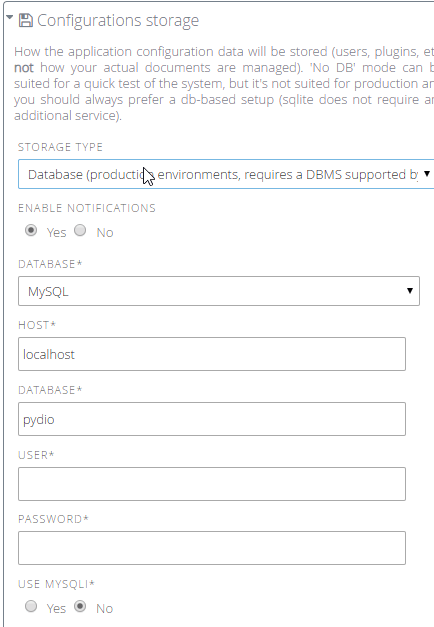Click the PASSWORD* field label
This screenshot has height=627, width=434.
[53, 519]
